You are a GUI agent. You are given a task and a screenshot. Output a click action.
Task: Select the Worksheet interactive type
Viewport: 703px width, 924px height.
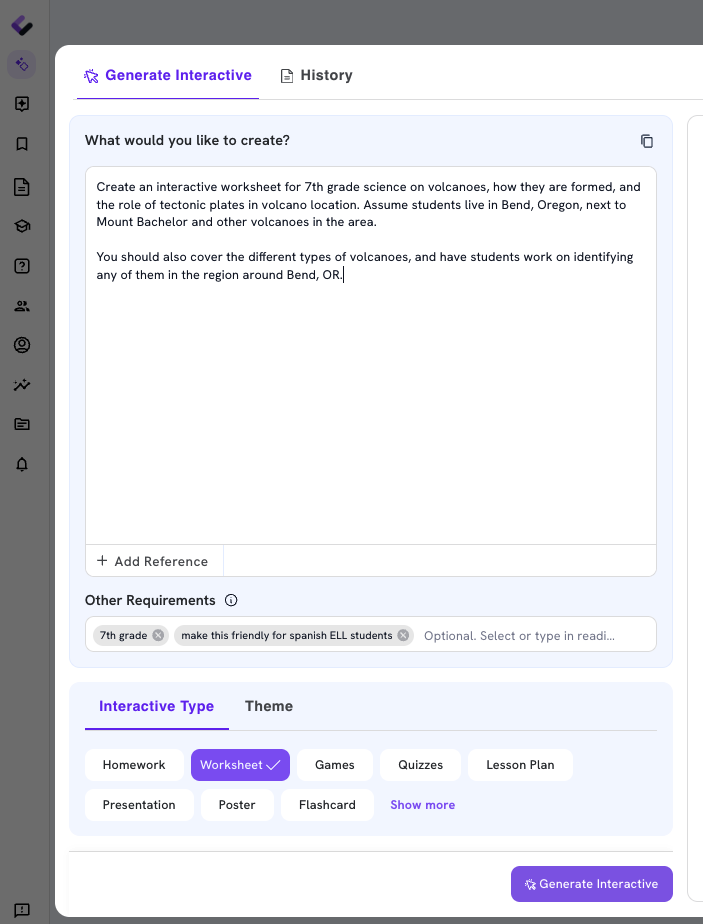point(240,765)
